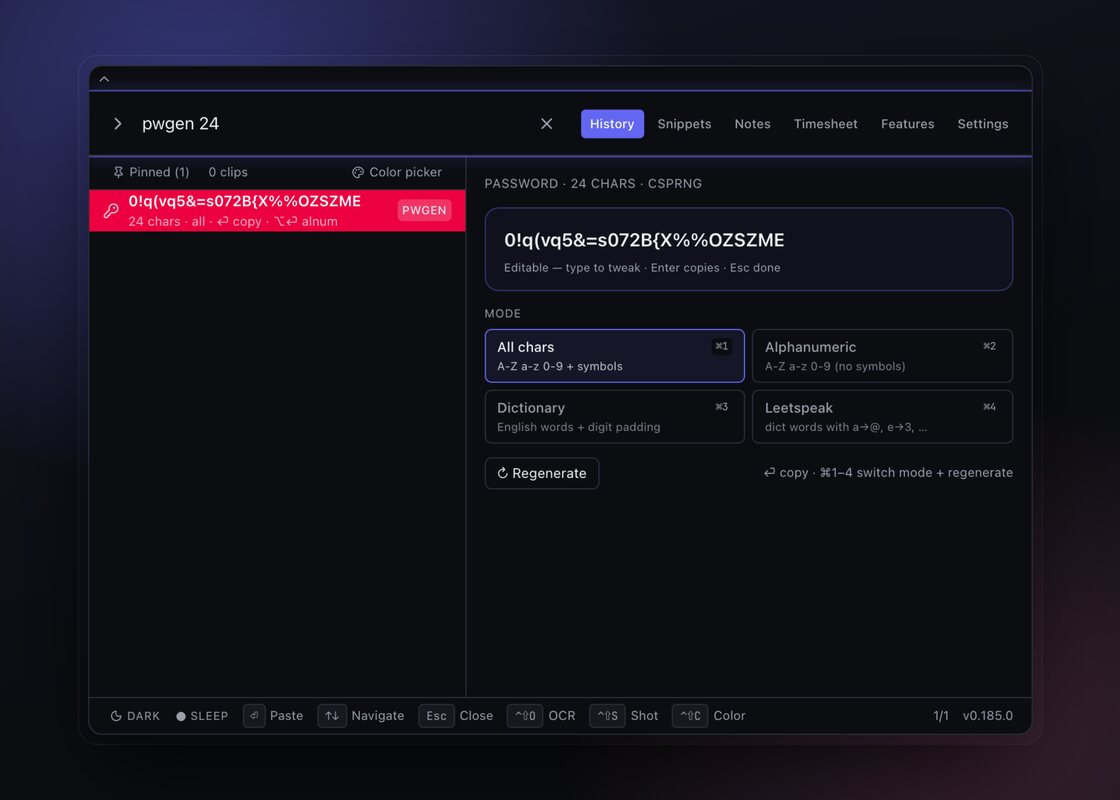Image resolution: width=1120 pixels, height=800 pixels.
Task: Show Pinned (1) items
Action: point(151,172)
